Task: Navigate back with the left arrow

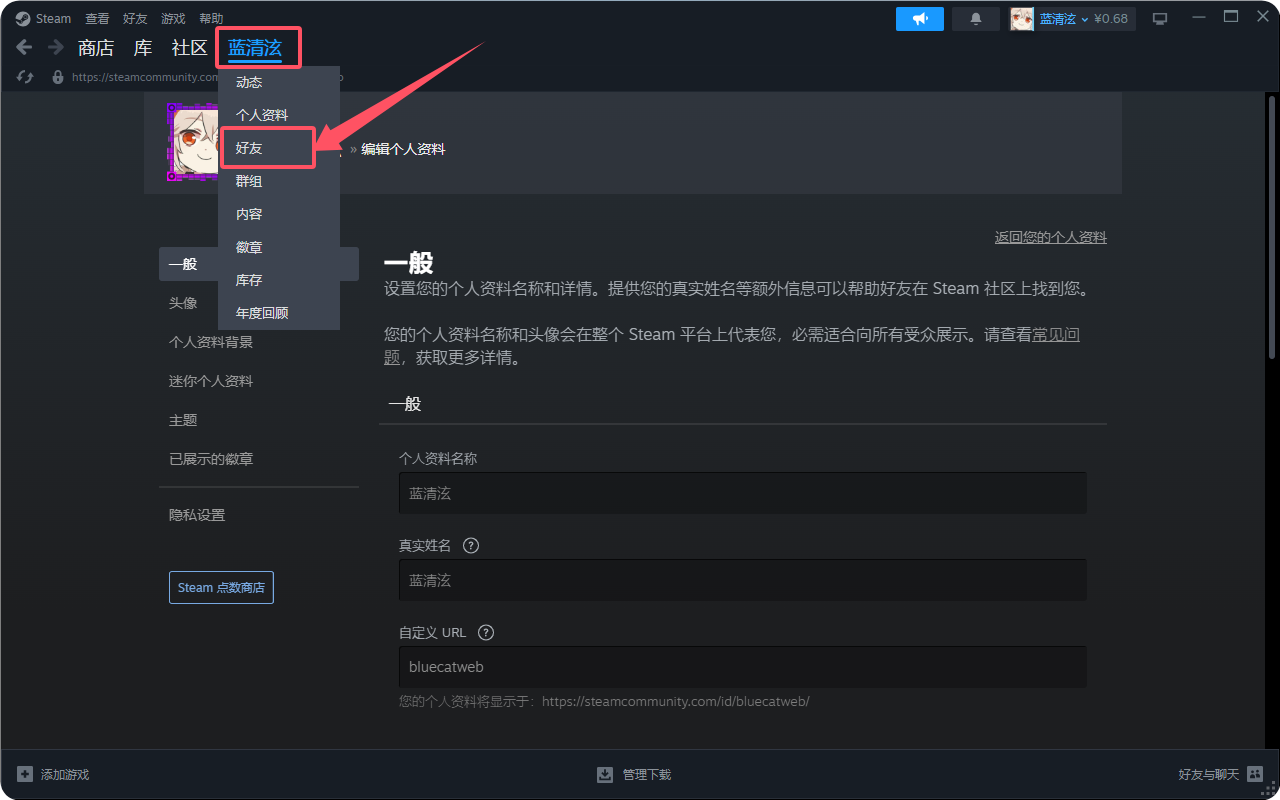Action: 23,46
